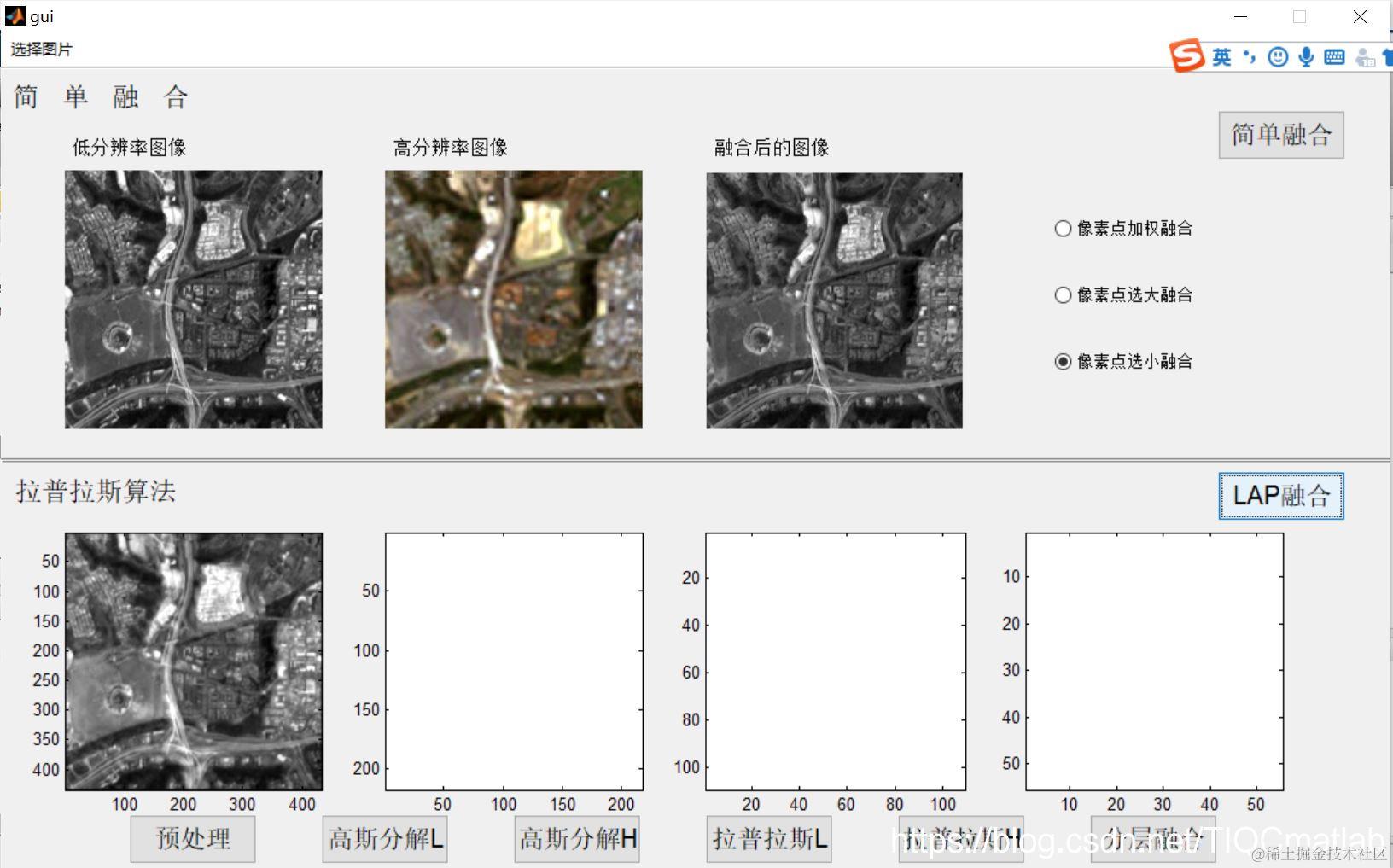Open the 选择图片 menu

41,50
